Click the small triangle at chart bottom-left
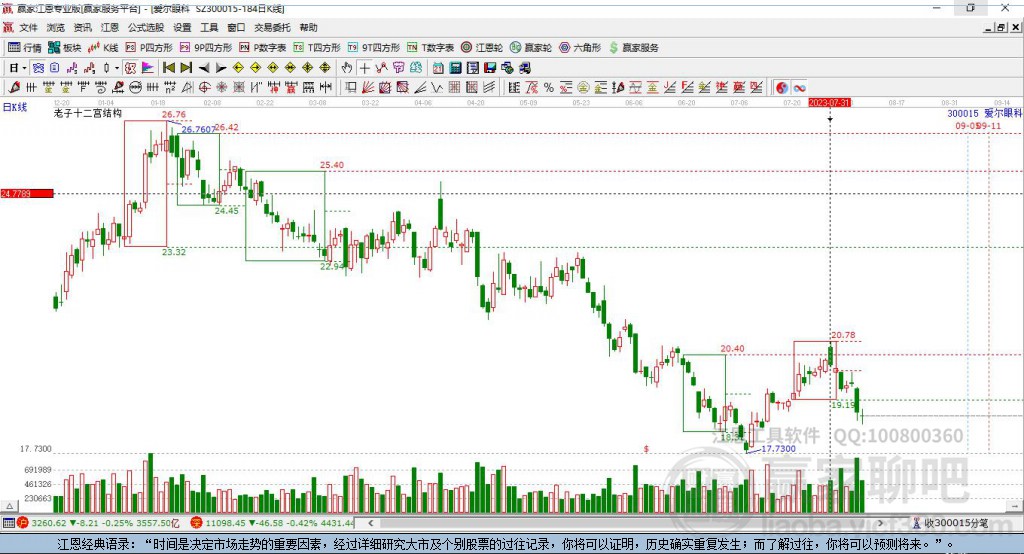This screenshot has width=1024, height=554. point(9,506)
